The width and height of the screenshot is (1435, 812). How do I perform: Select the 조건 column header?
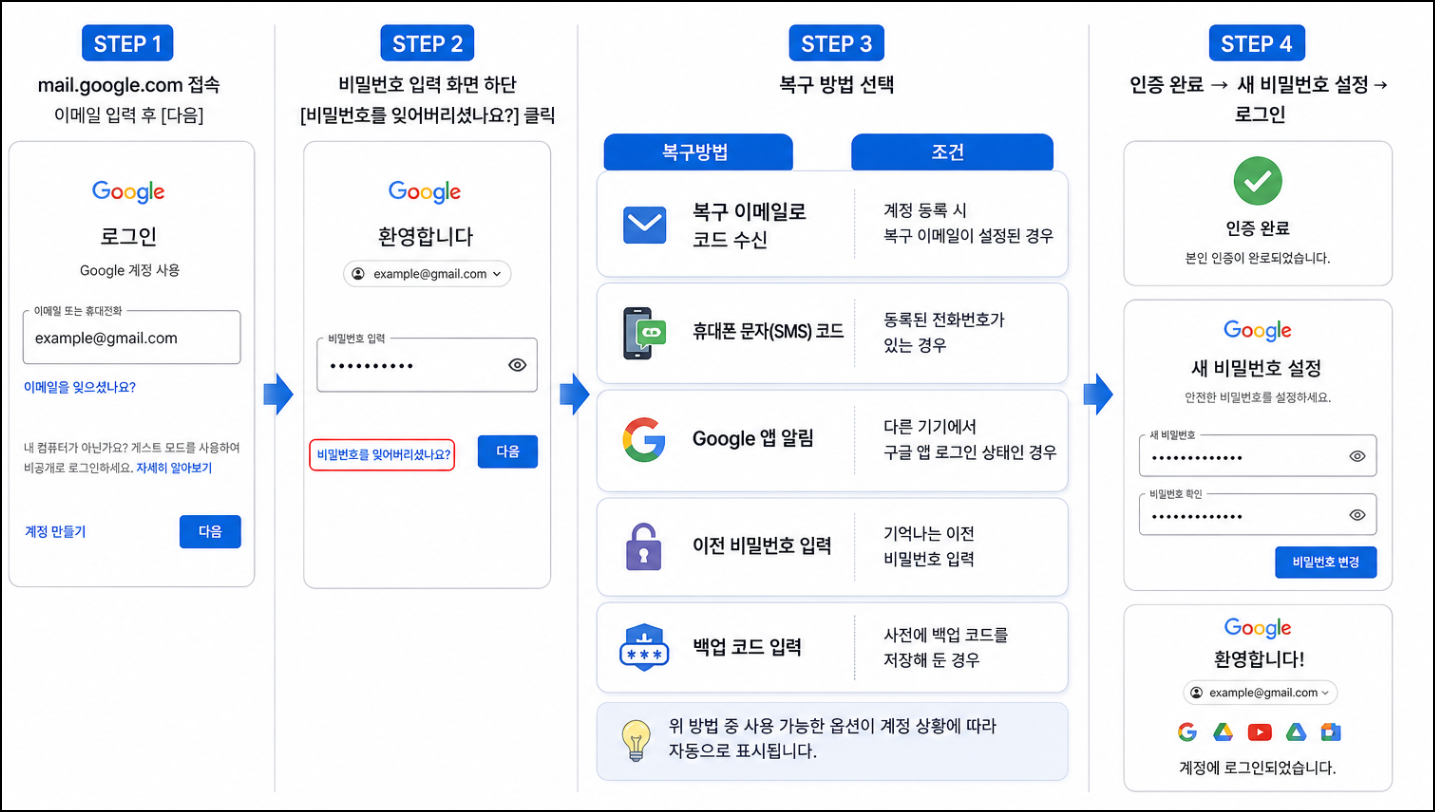point(952,153)
